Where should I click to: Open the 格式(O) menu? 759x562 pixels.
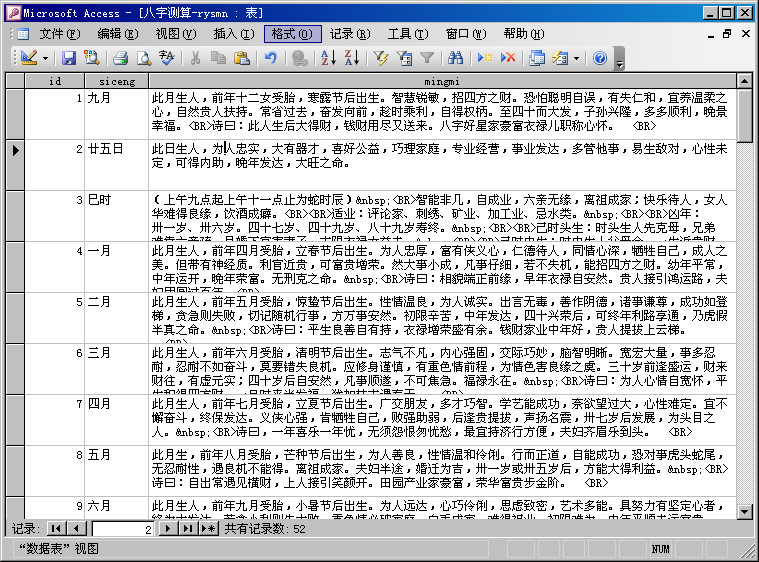(292, 34)
